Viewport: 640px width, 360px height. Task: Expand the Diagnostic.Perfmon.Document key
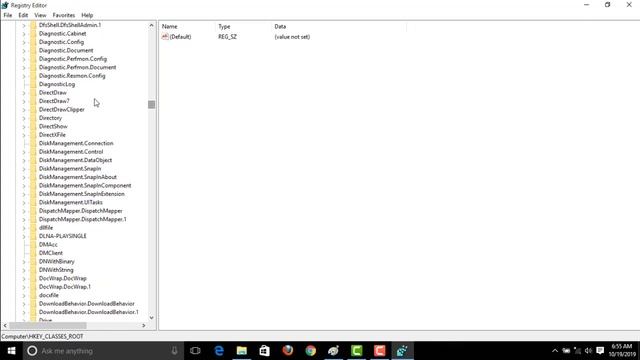click(x=24, y=67)
